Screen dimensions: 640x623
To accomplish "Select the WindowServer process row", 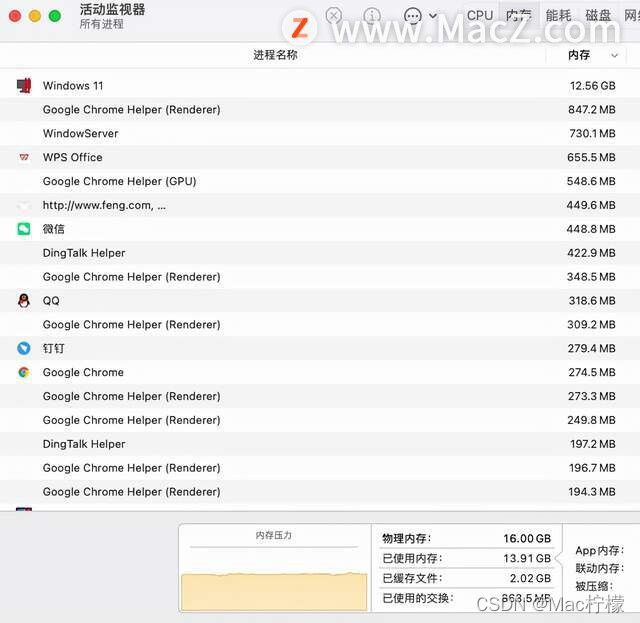I will click(320, 134).
